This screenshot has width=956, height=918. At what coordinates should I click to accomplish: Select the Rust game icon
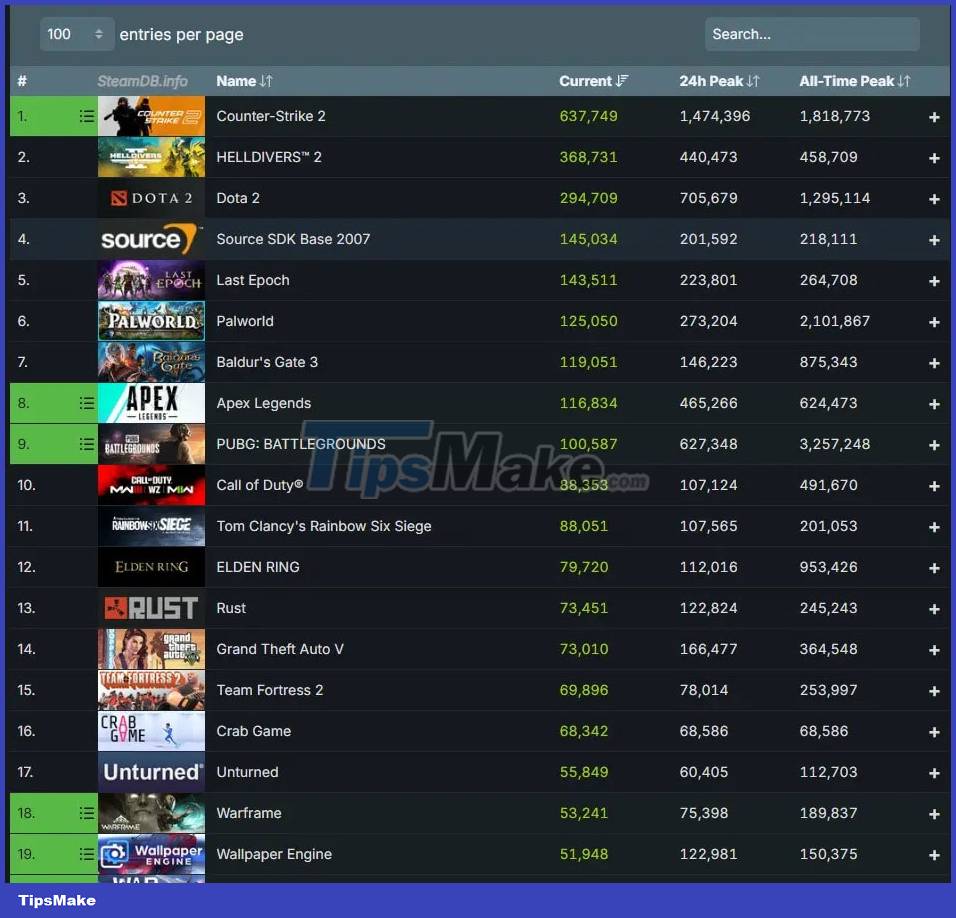(x=151, y=608)
